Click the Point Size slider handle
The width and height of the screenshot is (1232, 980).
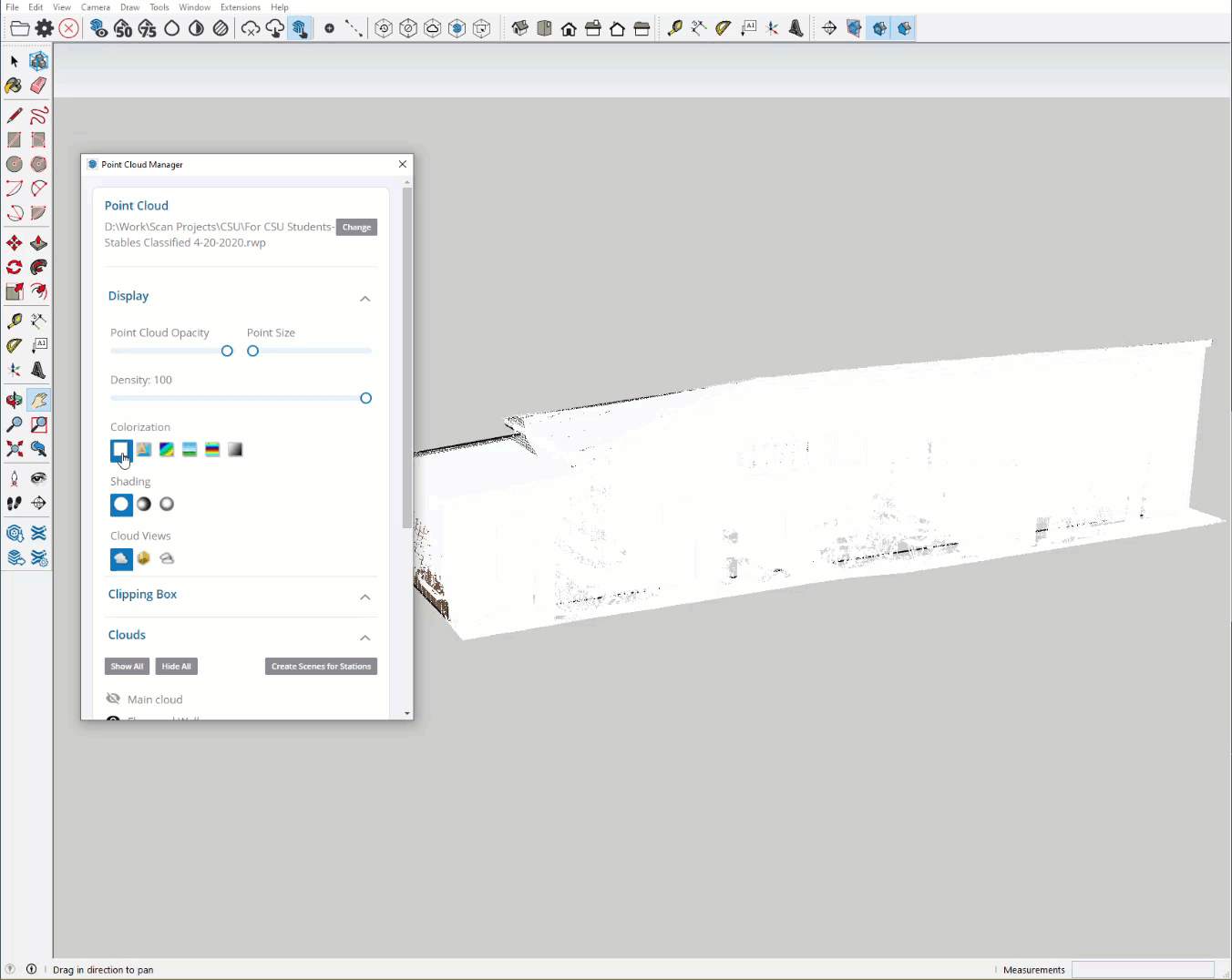(253, 351)
